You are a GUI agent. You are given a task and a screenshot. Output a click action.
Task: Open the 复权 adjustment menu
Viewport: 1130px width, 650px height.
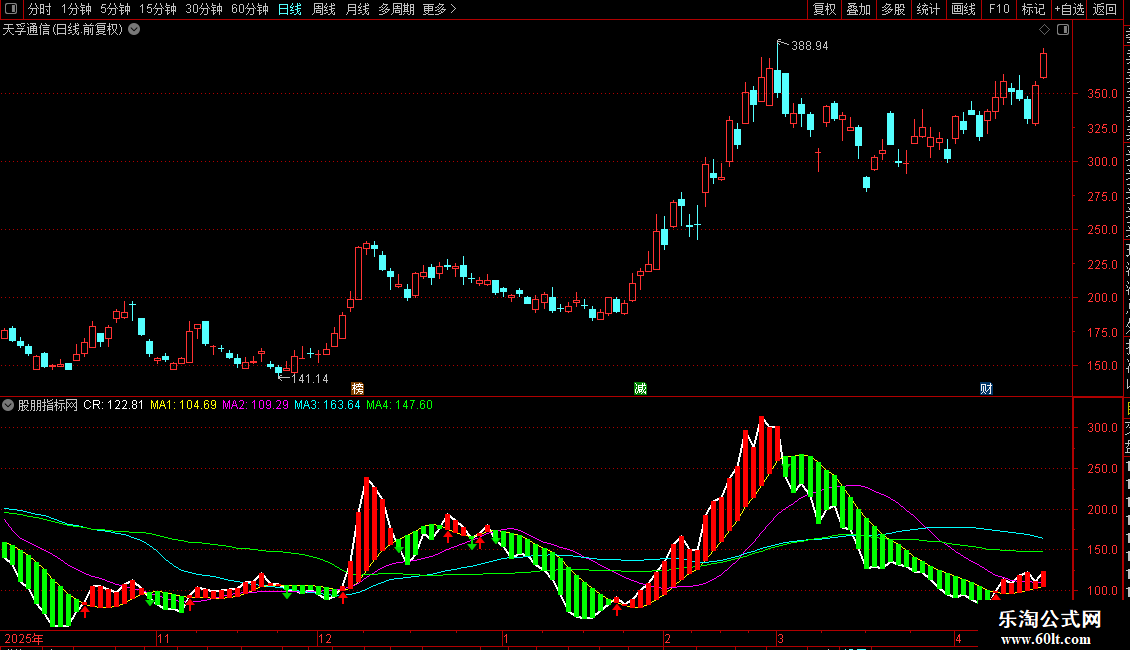pyautogui.click(x=824, y=9)
